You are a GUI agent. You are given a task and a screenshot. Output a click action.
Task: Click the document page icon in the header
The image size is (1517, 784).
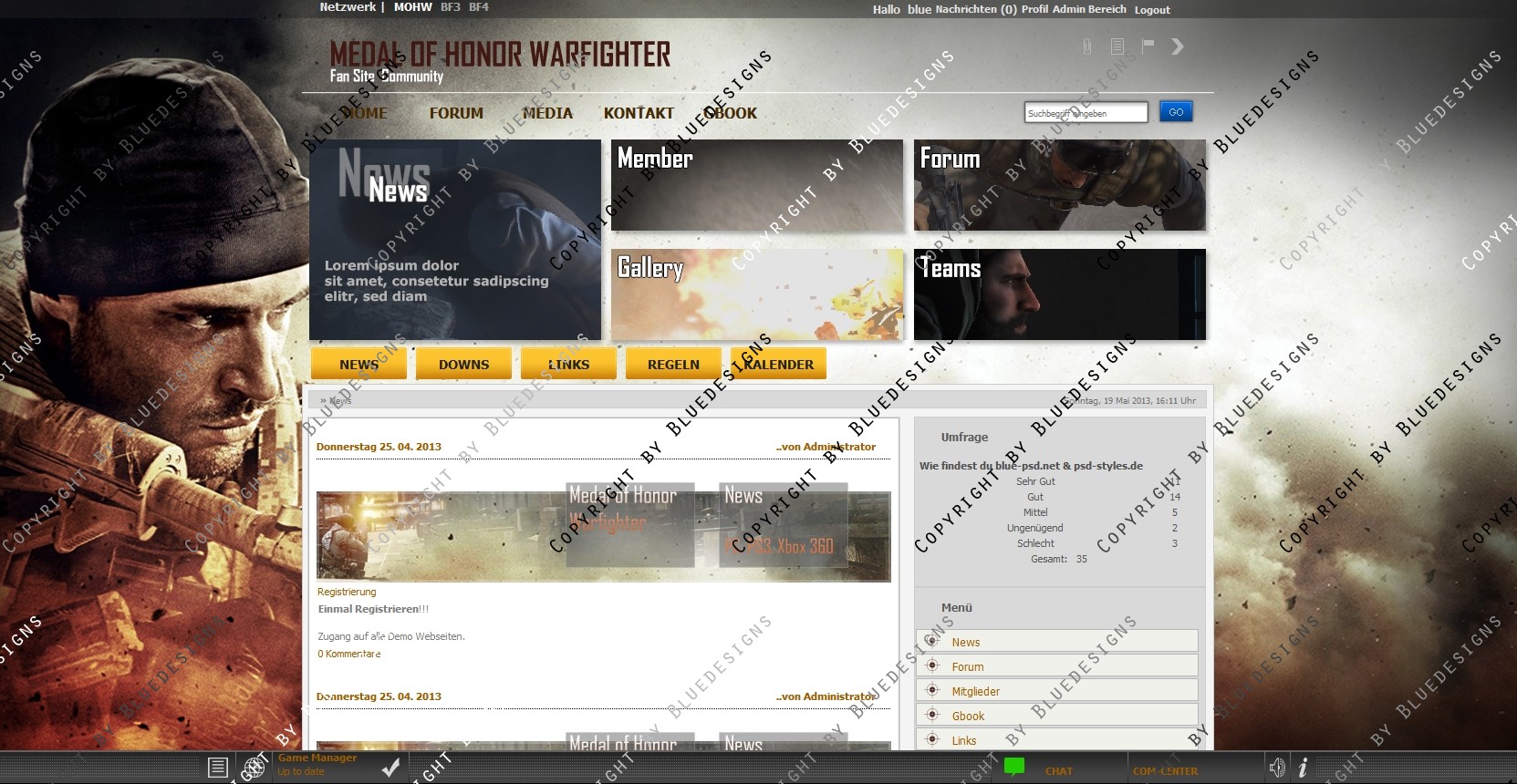[1117, 46]
